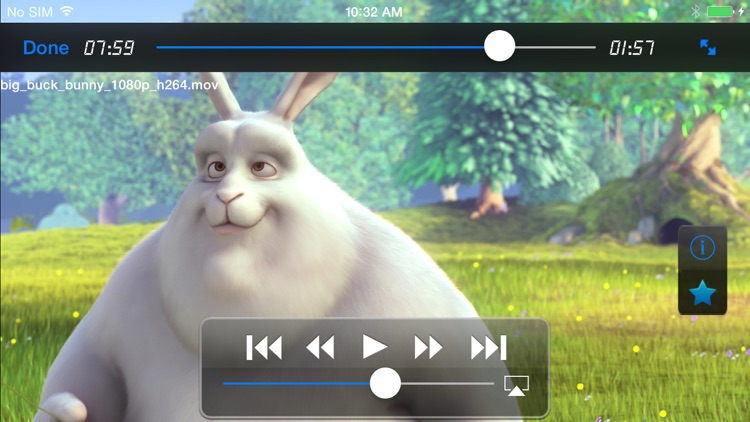Rewind the video
Screen dimensions: 750x422
320,347
